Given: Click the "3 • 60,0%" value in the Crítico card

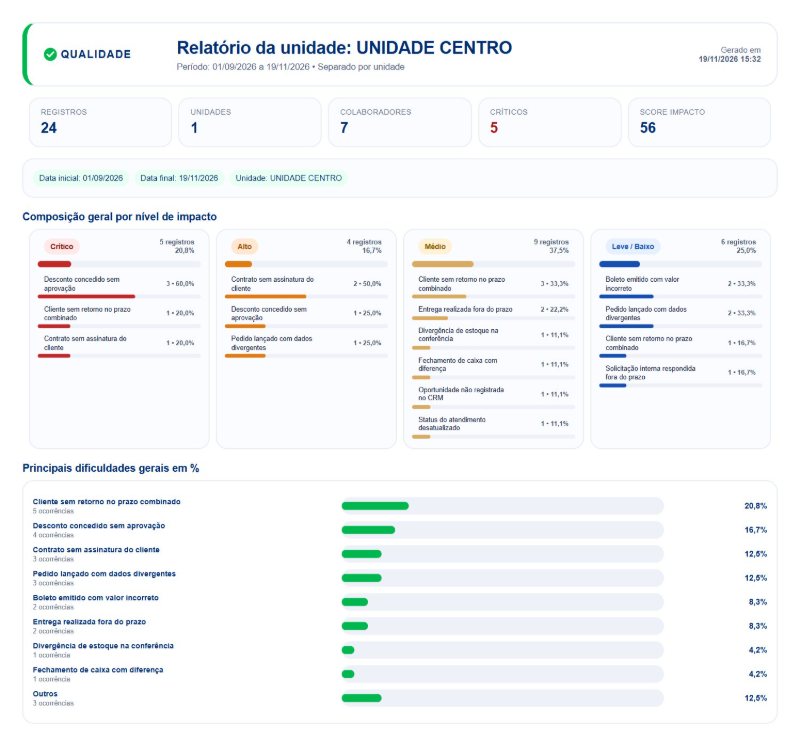Looking at the screenshot, I should coord(180,283).
